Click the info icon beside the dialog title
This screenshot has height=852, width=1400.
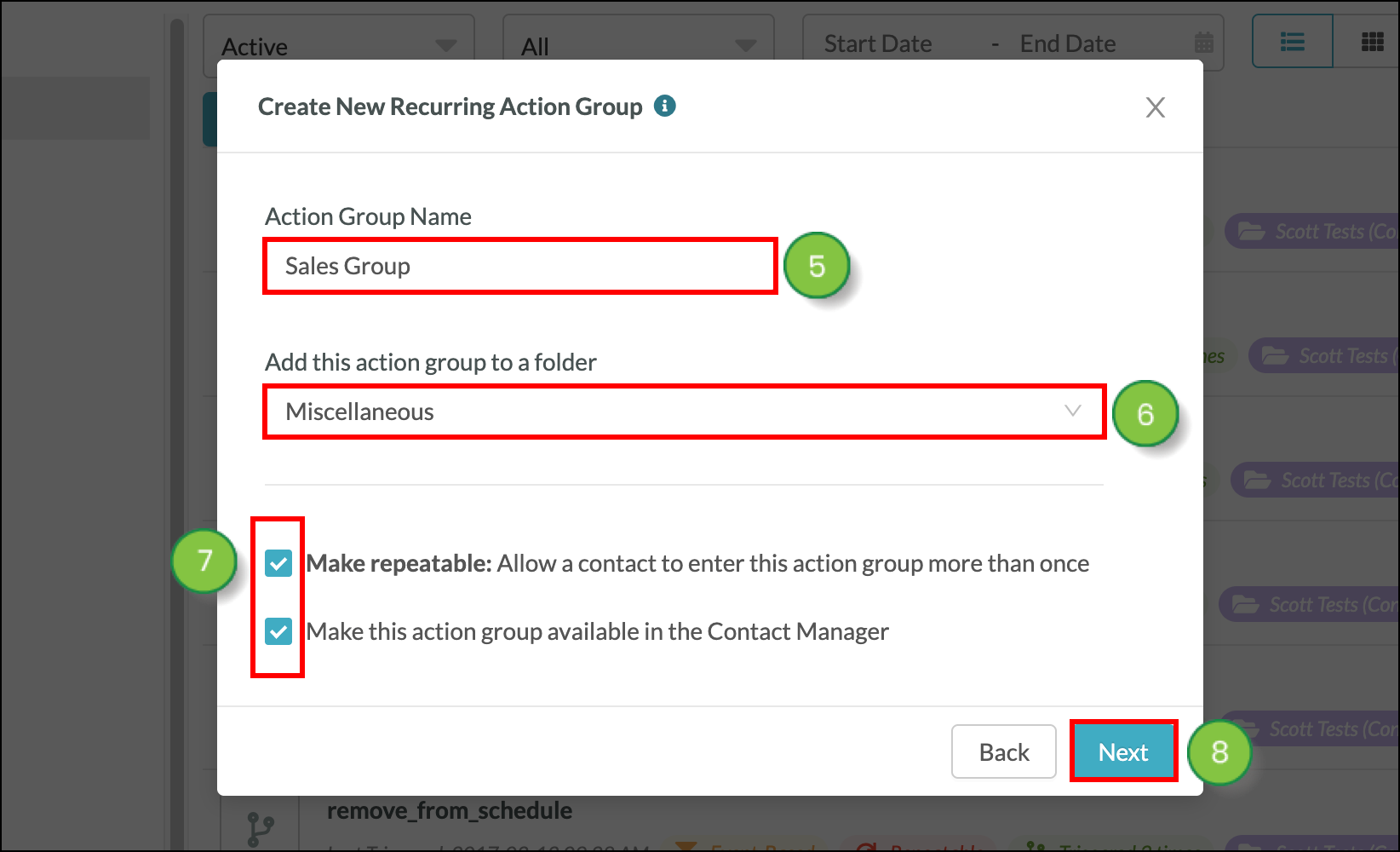pos(664,106)
